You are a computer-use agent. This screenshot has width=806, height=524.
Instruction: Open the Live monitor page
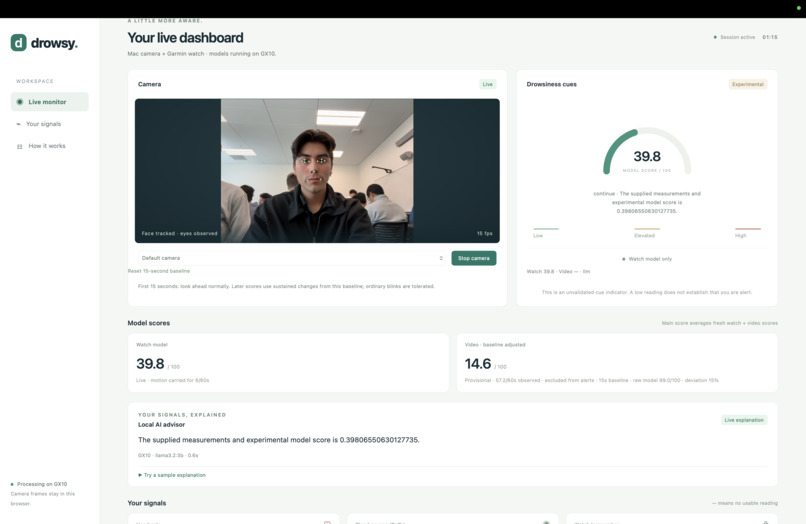(x=49, y=102)
